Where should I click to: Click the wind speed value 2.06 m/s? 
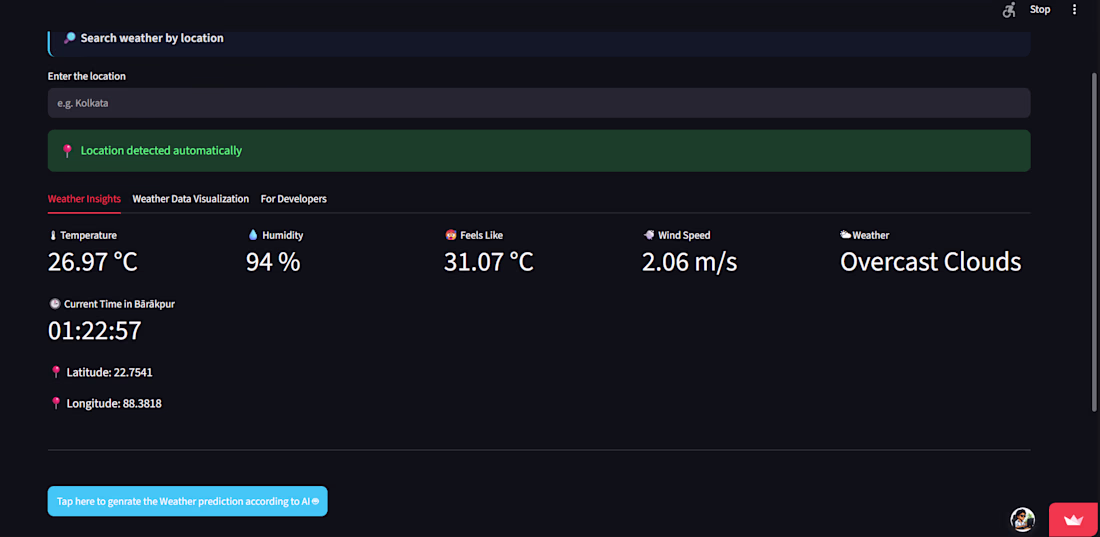pyautogui.click(x=690, y=263)
